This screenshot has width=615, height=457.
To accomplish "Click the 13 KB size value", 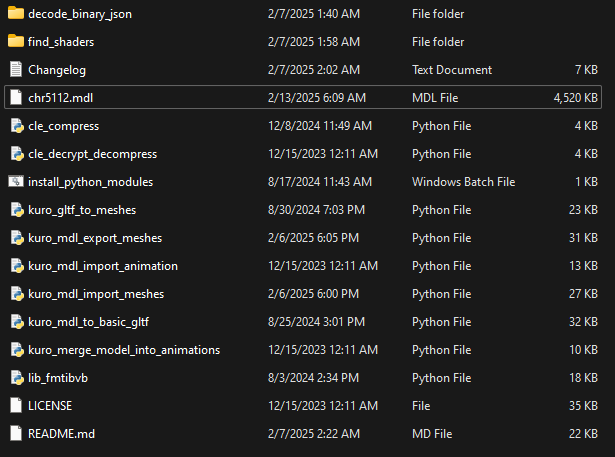I will 583,266.
